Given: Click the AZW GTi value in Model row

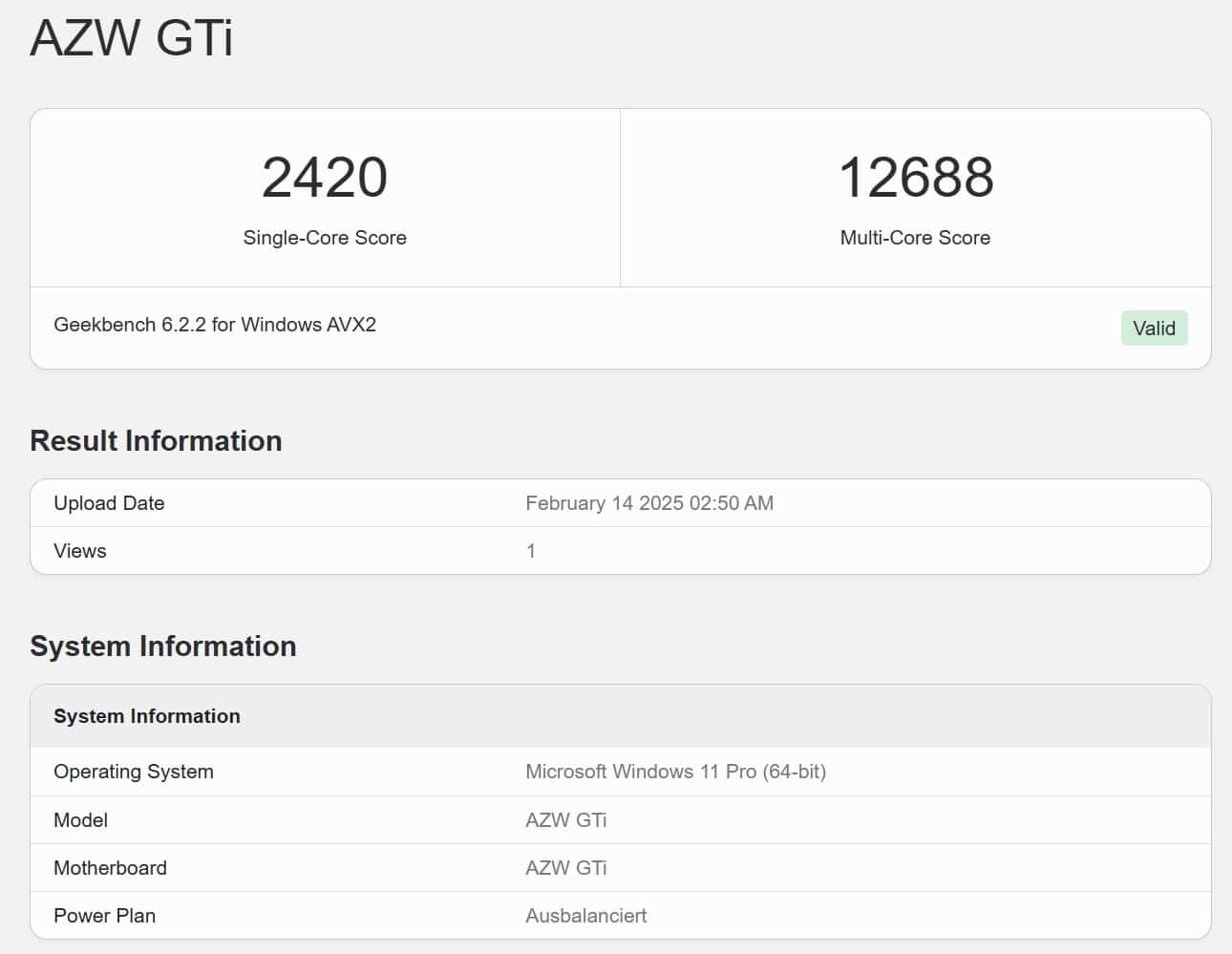Looking at the screenshot, I should pyautogui.click(x=566, y=820).
